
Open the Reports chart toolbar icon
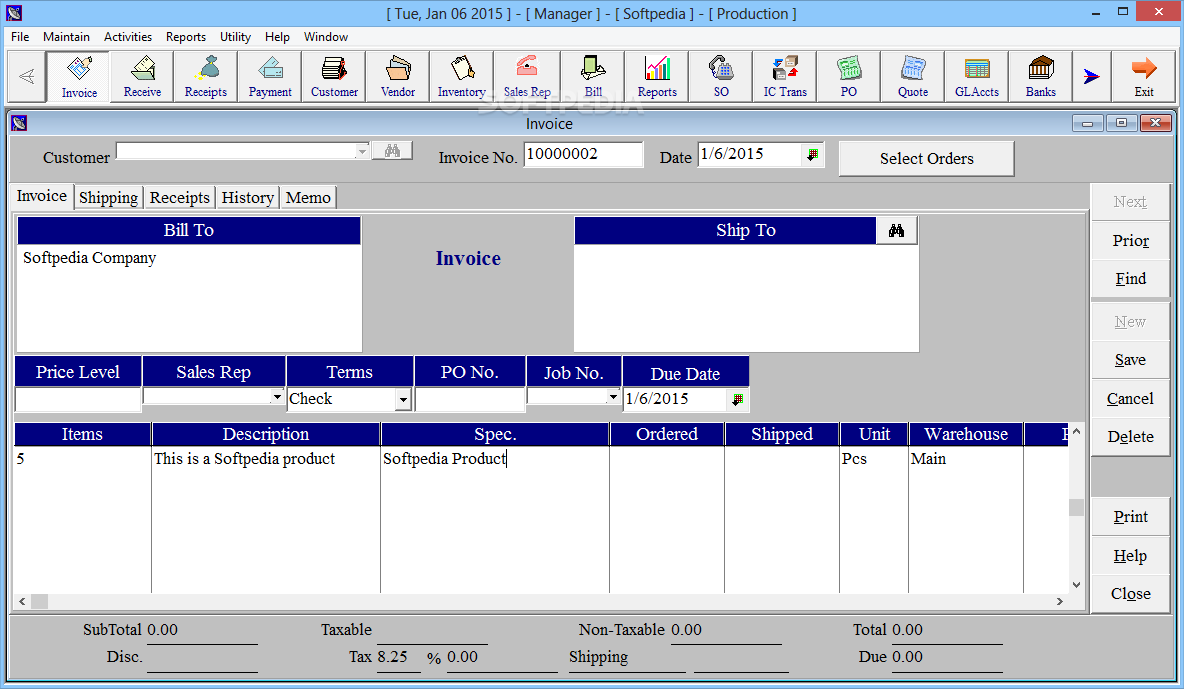pos(657,76)
